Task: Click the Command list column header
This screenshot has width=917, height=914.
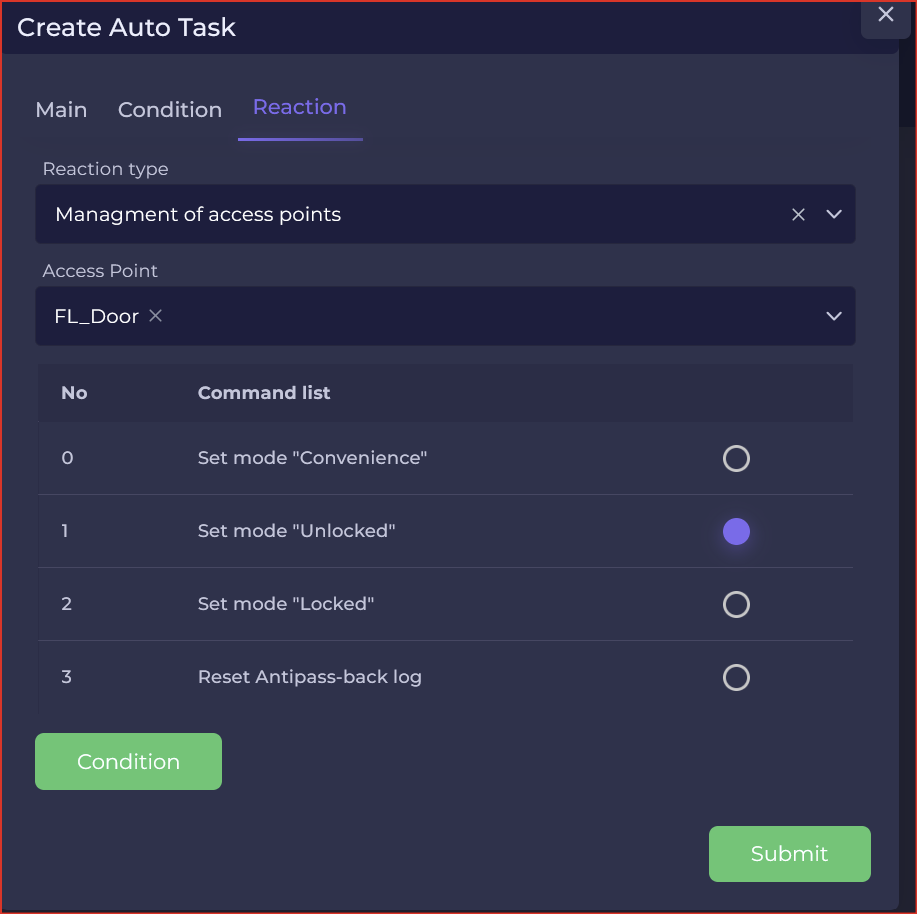Action: coord(264,393)
